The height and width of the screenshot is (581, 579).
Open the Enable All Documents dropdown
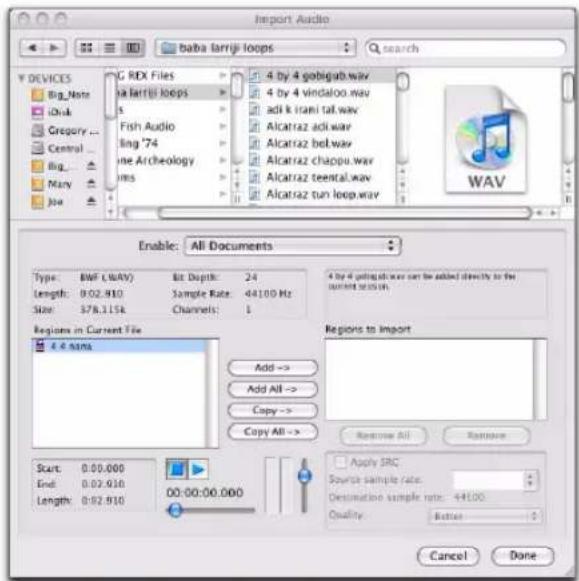coord(292,246)
